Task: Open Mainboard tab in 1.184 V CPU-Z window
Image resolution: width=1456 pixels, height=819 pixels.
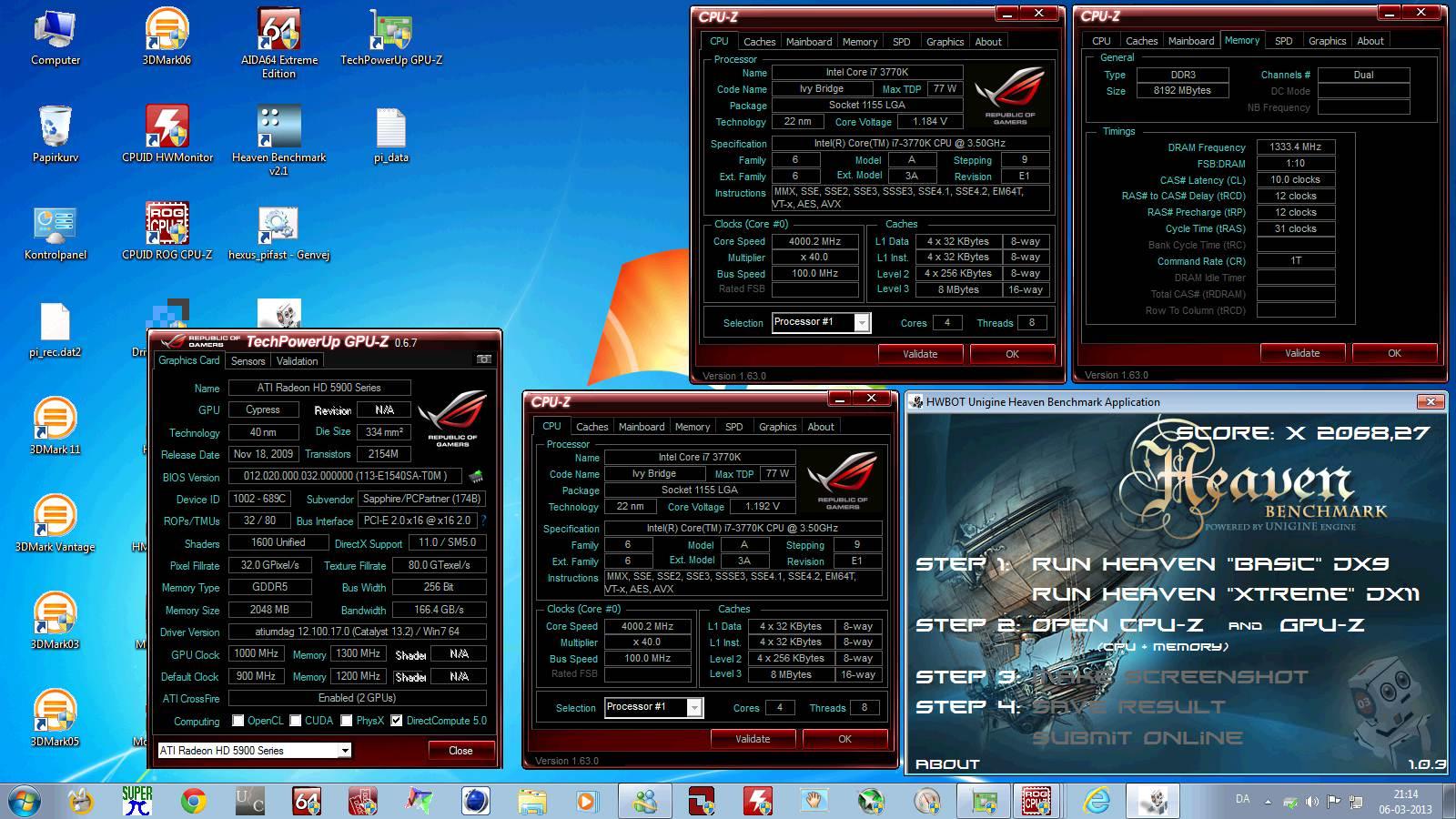Action: (x=809, y=42)
